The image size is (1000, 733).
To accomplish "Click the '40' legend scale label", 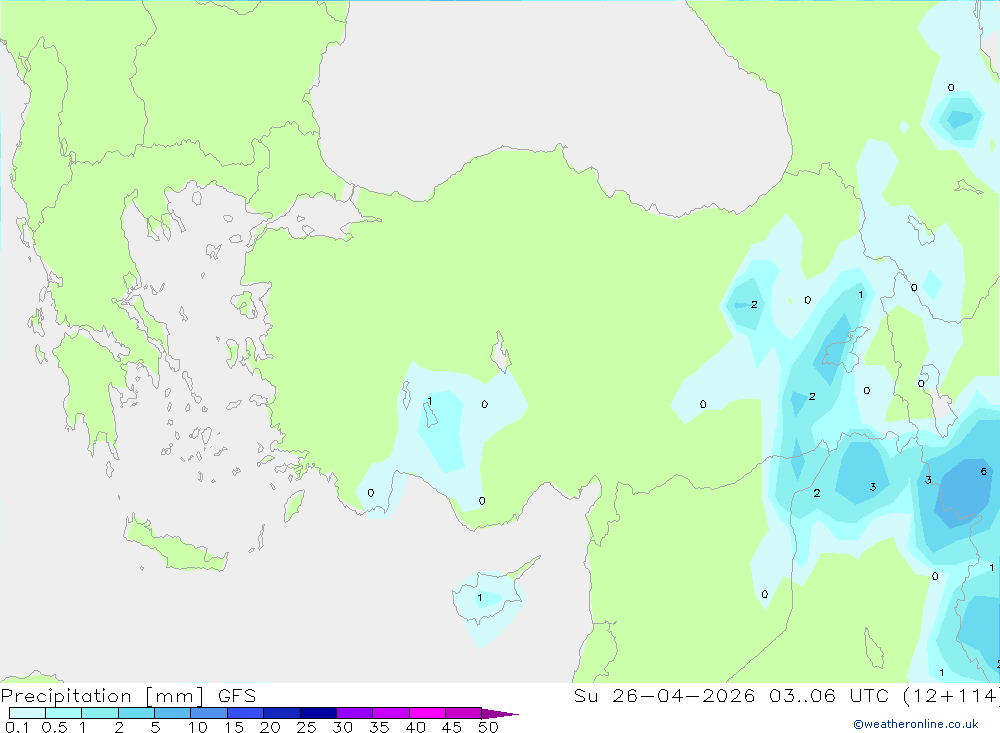I will (x=416, y=727).
